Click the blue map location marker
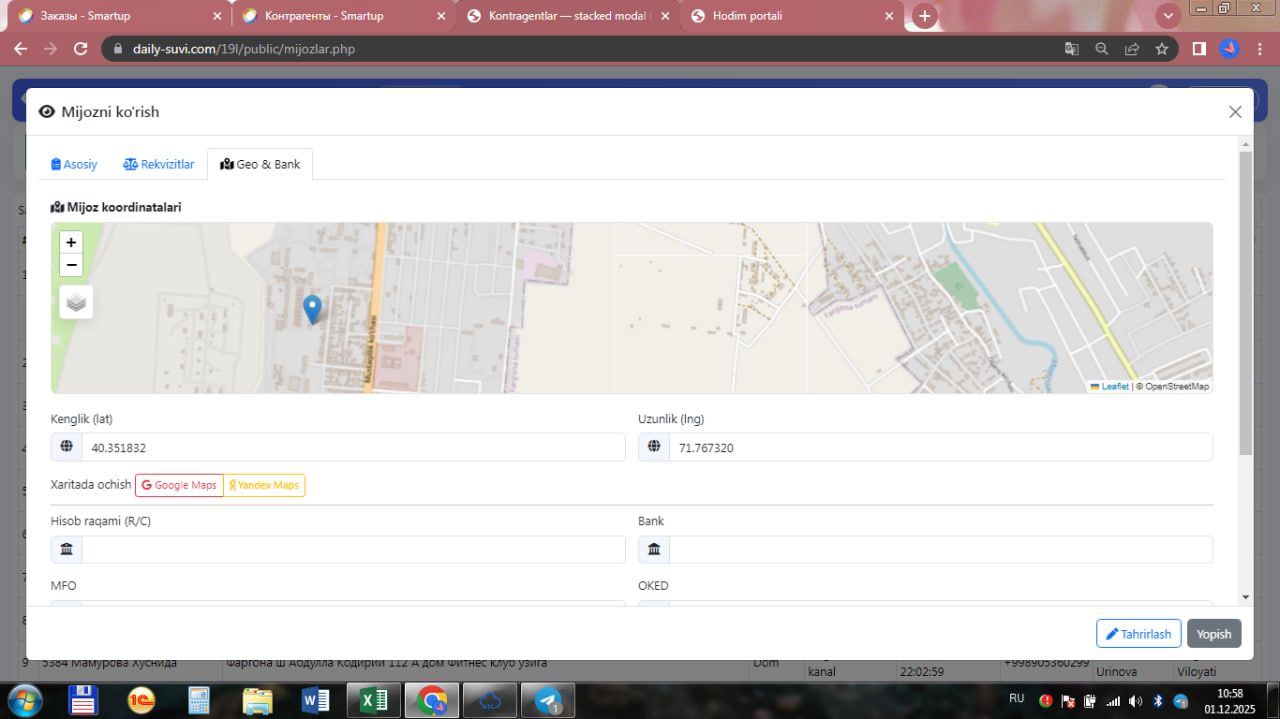This screenshot has height=719, width=1280. (x=312, y=309)
